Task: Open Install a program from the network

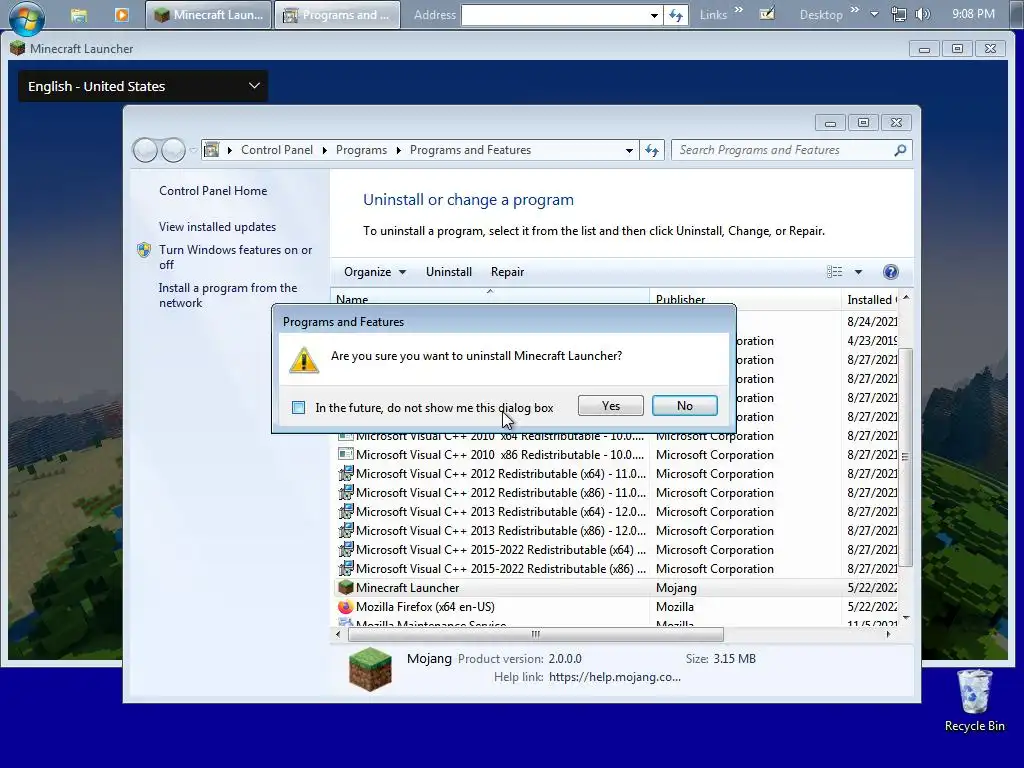Action: [228, 295]
